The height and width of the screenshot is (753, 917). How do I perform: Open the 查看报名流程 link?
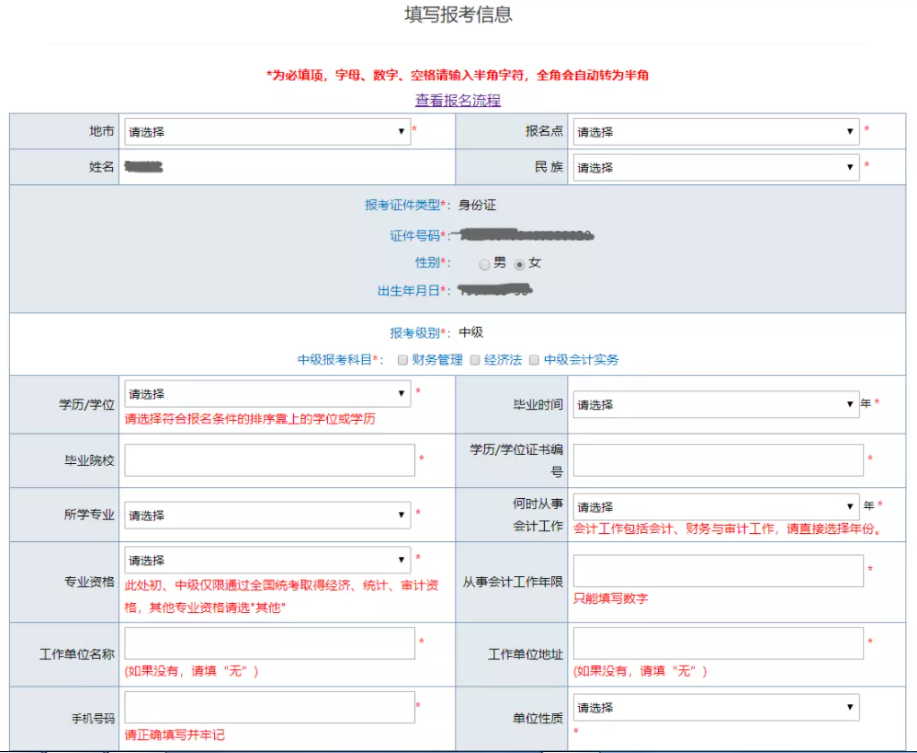point(458,100)
